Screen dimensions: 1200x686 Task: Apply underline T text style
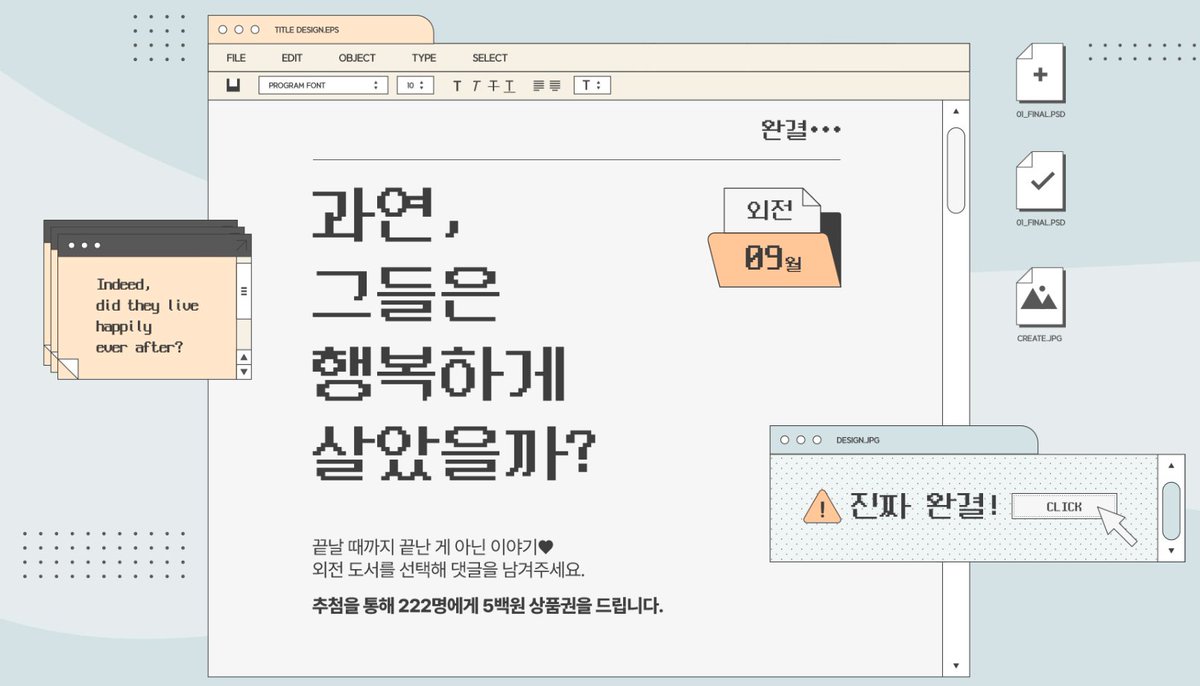point(509,86)
